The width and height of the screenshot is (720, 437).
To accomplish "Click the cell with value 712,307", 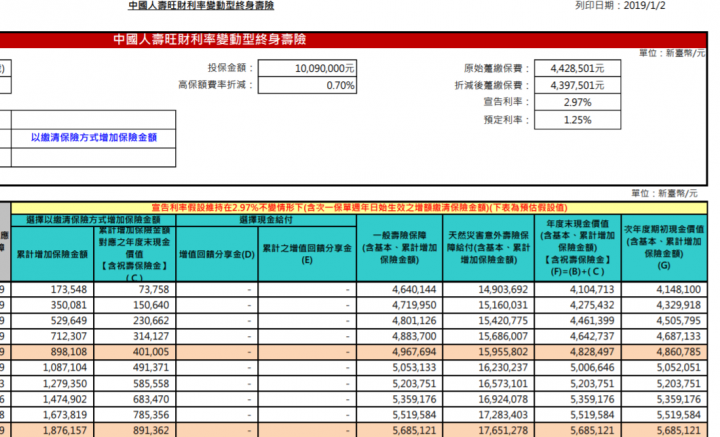I will click(x=52, y=336).
